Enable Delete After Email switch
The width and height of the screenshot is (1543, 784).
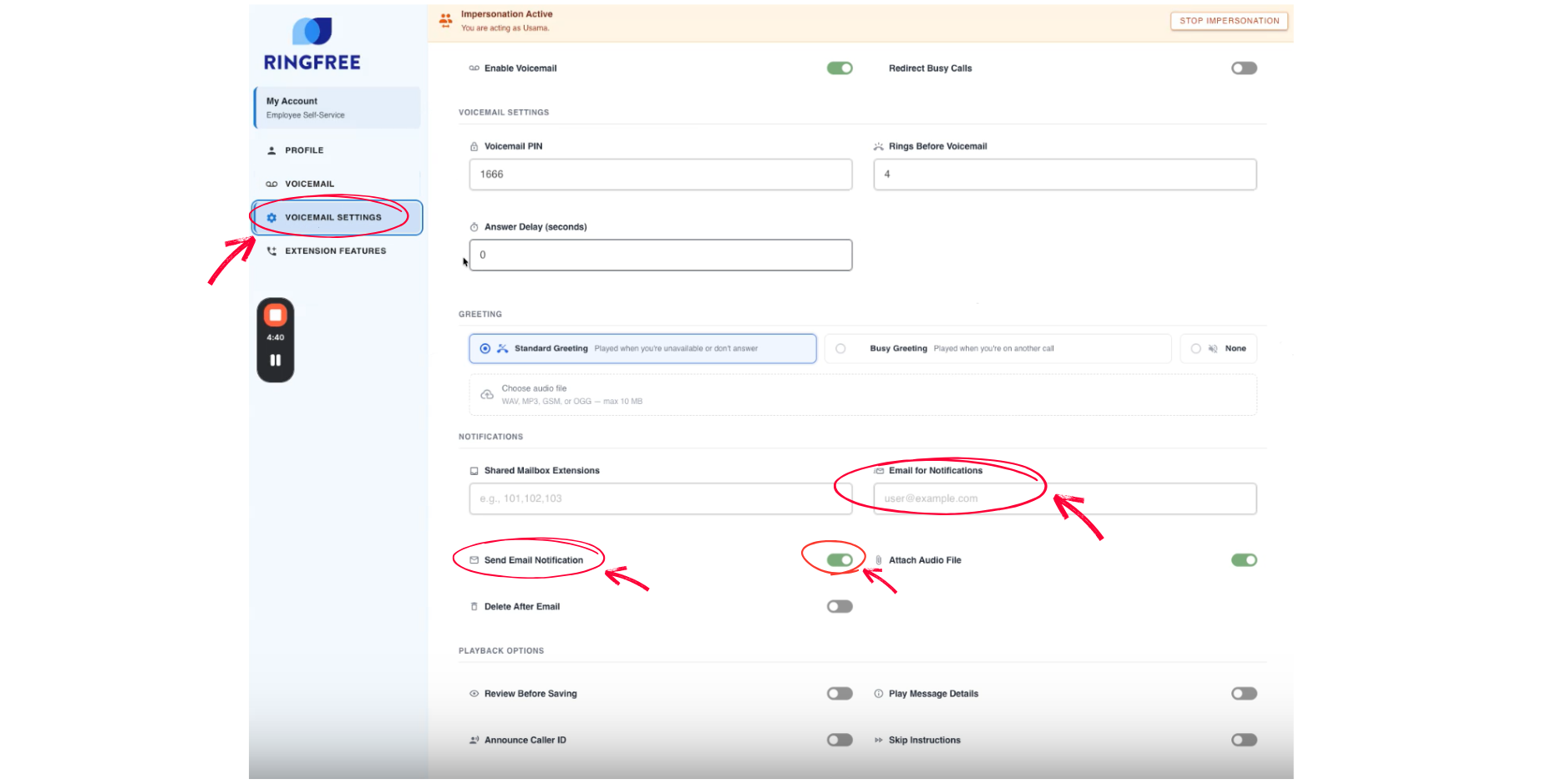point(840,607)
